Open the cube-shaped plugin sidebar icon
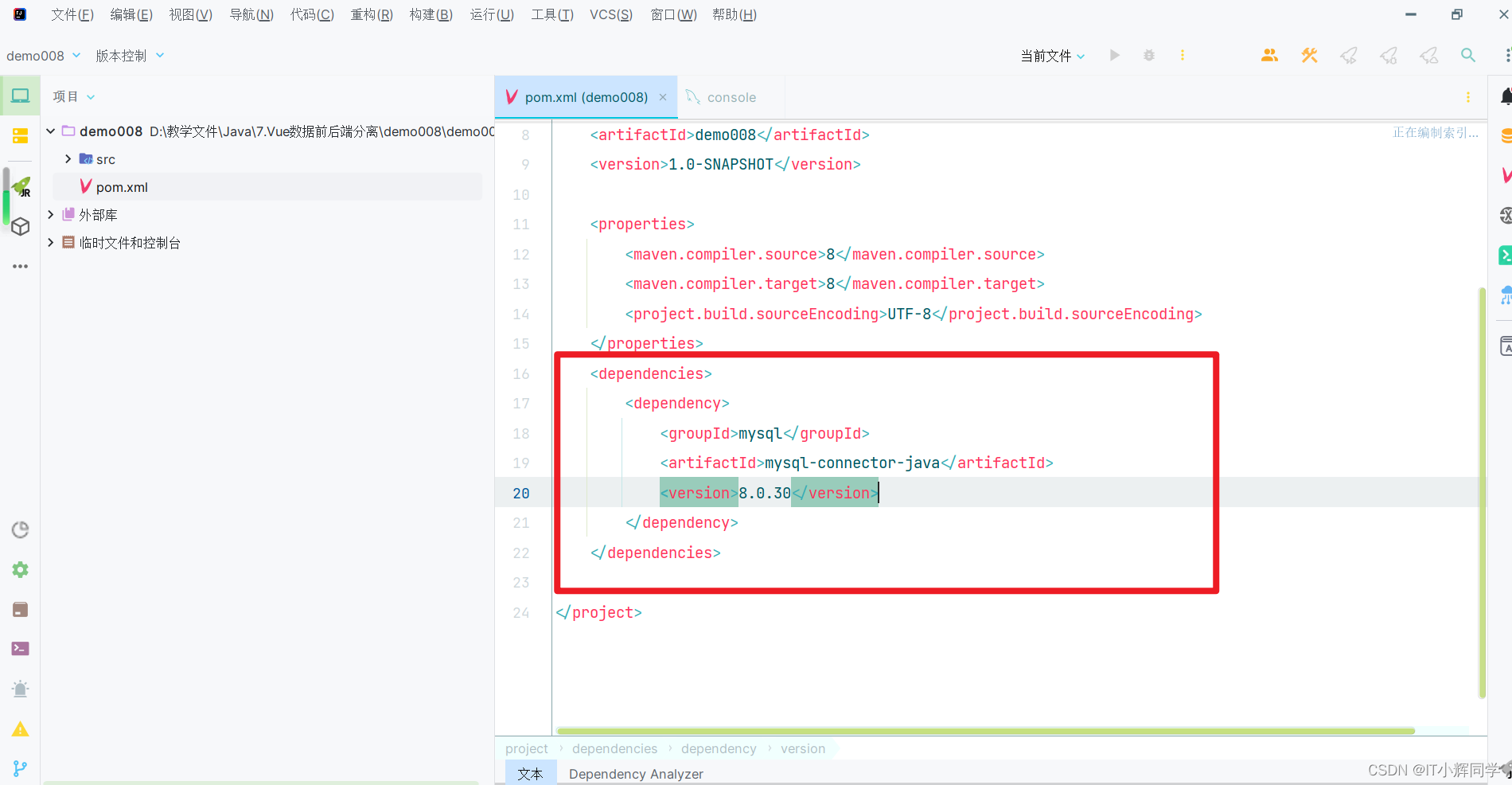The image size is (1512, 785). coord(21,227)
